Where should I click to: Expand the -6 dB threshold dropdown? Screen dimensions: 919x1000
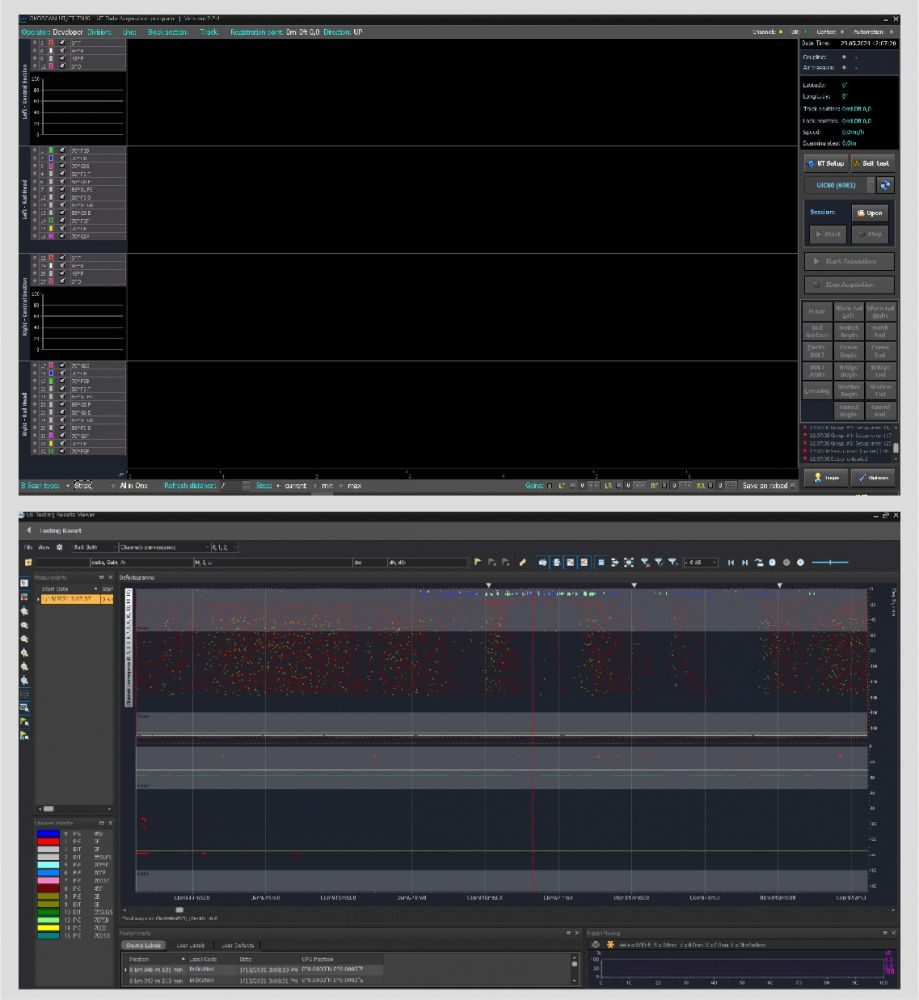(x=716, y=563)
